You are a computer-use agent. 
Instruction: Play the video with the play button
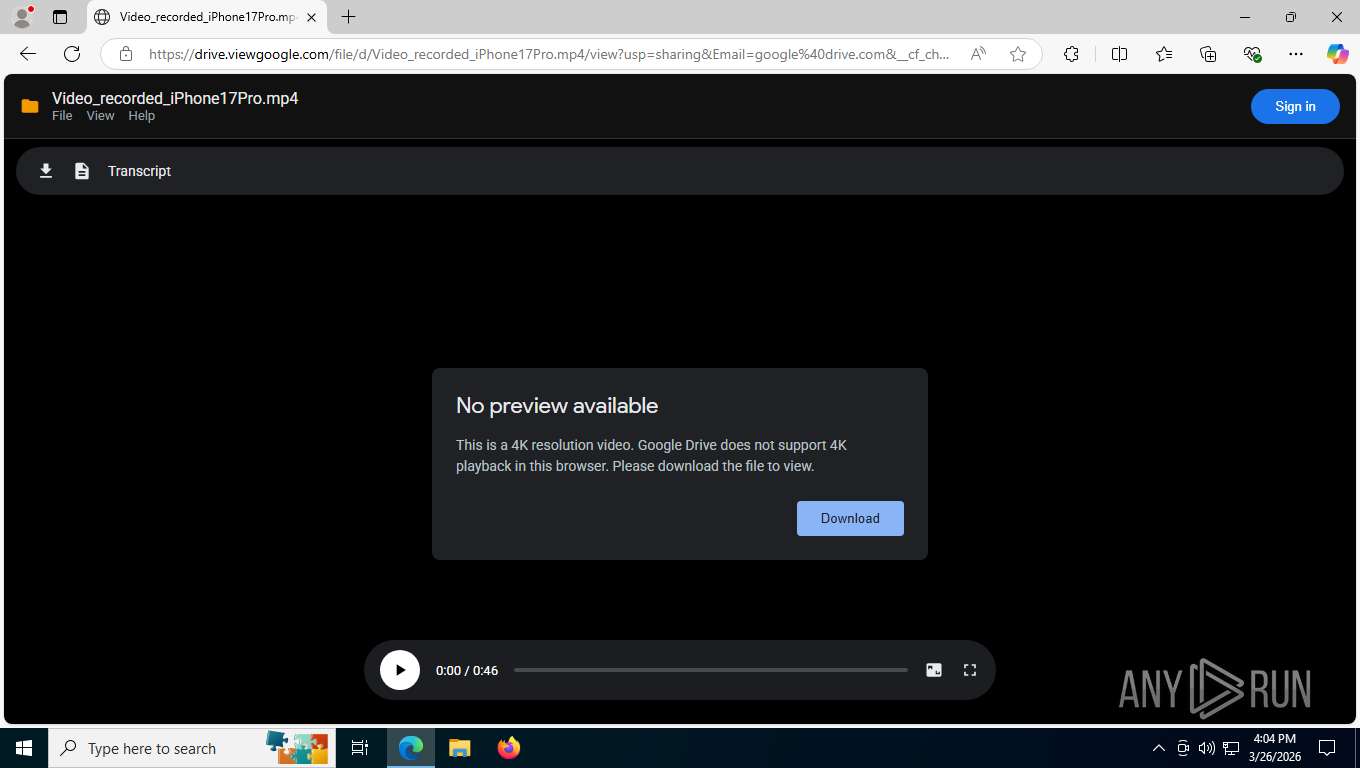400,670
